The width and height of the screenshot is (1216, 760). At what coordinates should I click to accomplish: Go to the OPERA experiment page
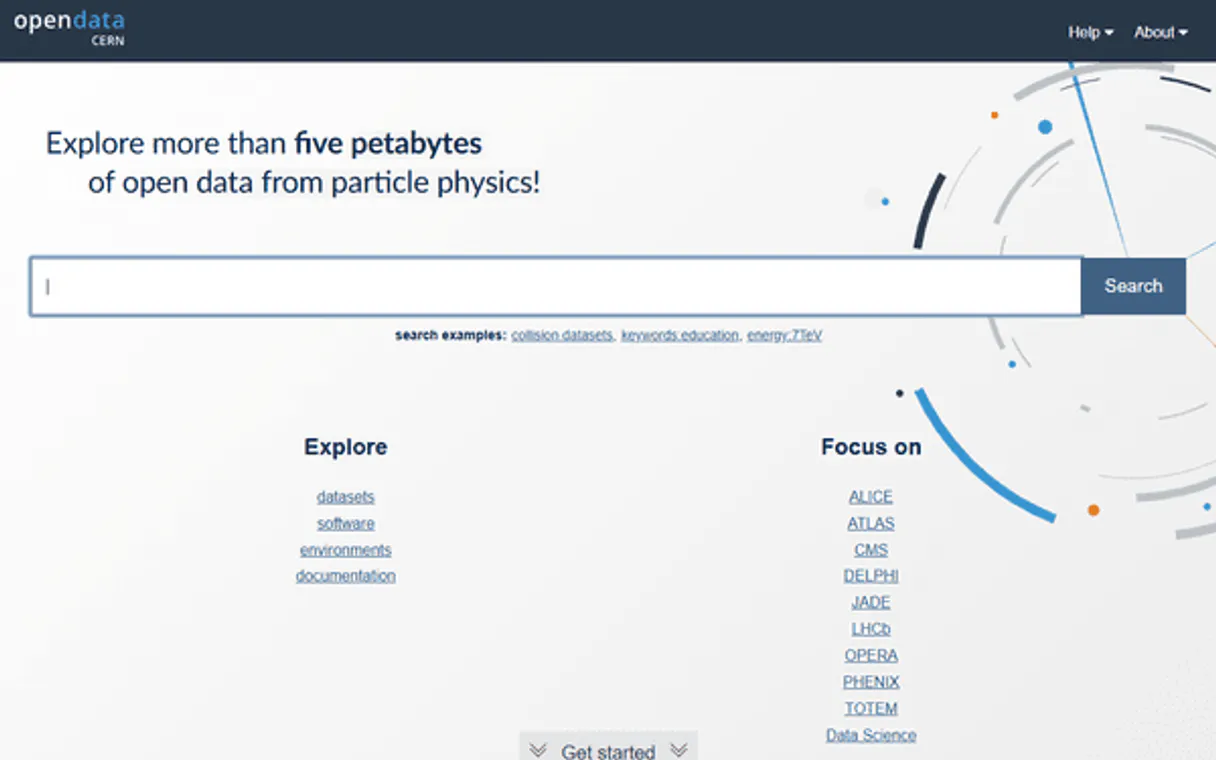pos(871,655)
